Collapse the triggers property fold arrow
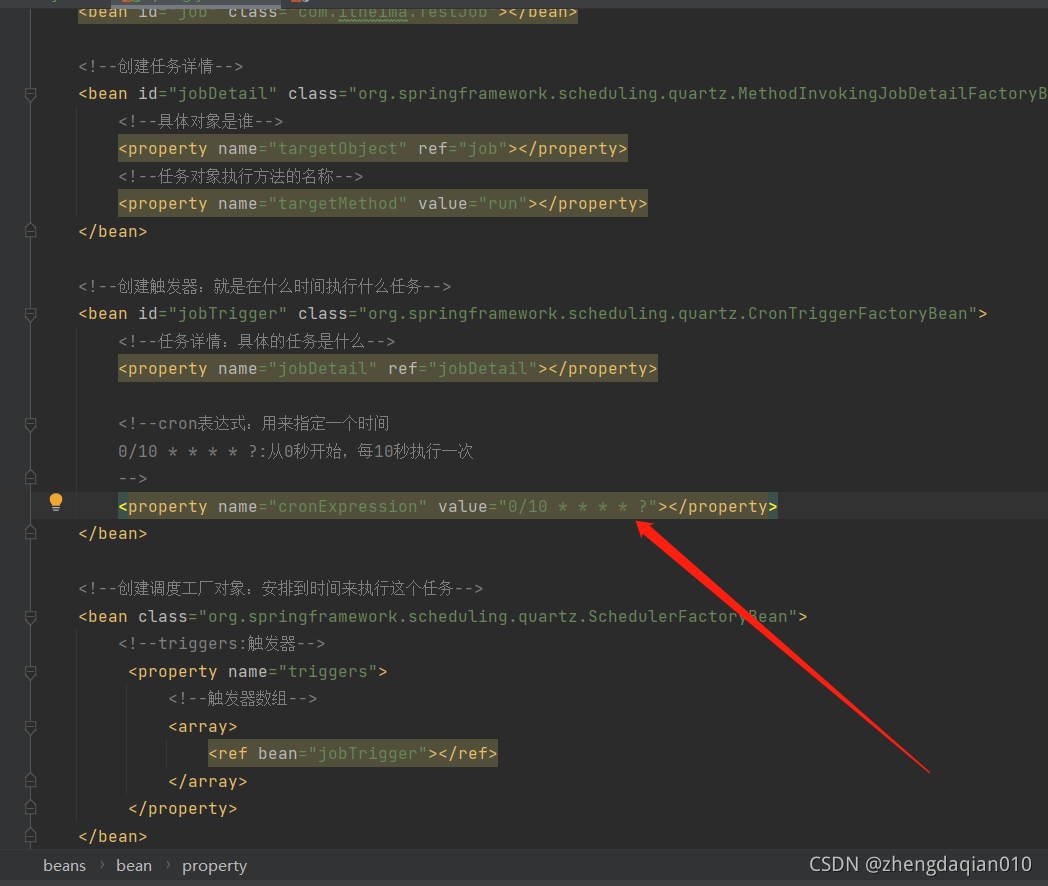Viewport: 1048px width, 886px height. tap(30, 671)
